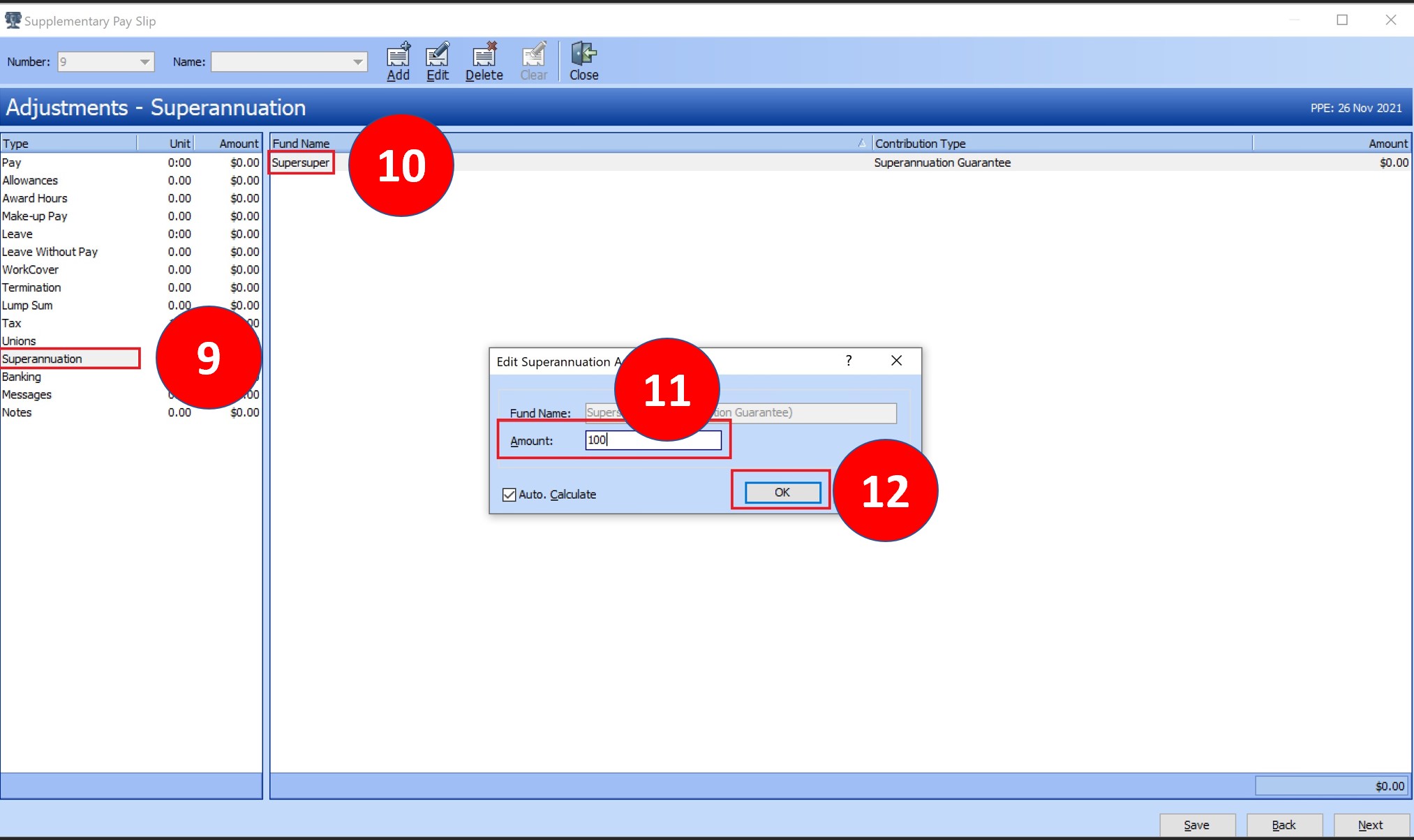Click the Amount input field in dialog
This screenshot has height=840, width=1414.
click(653, 440)
